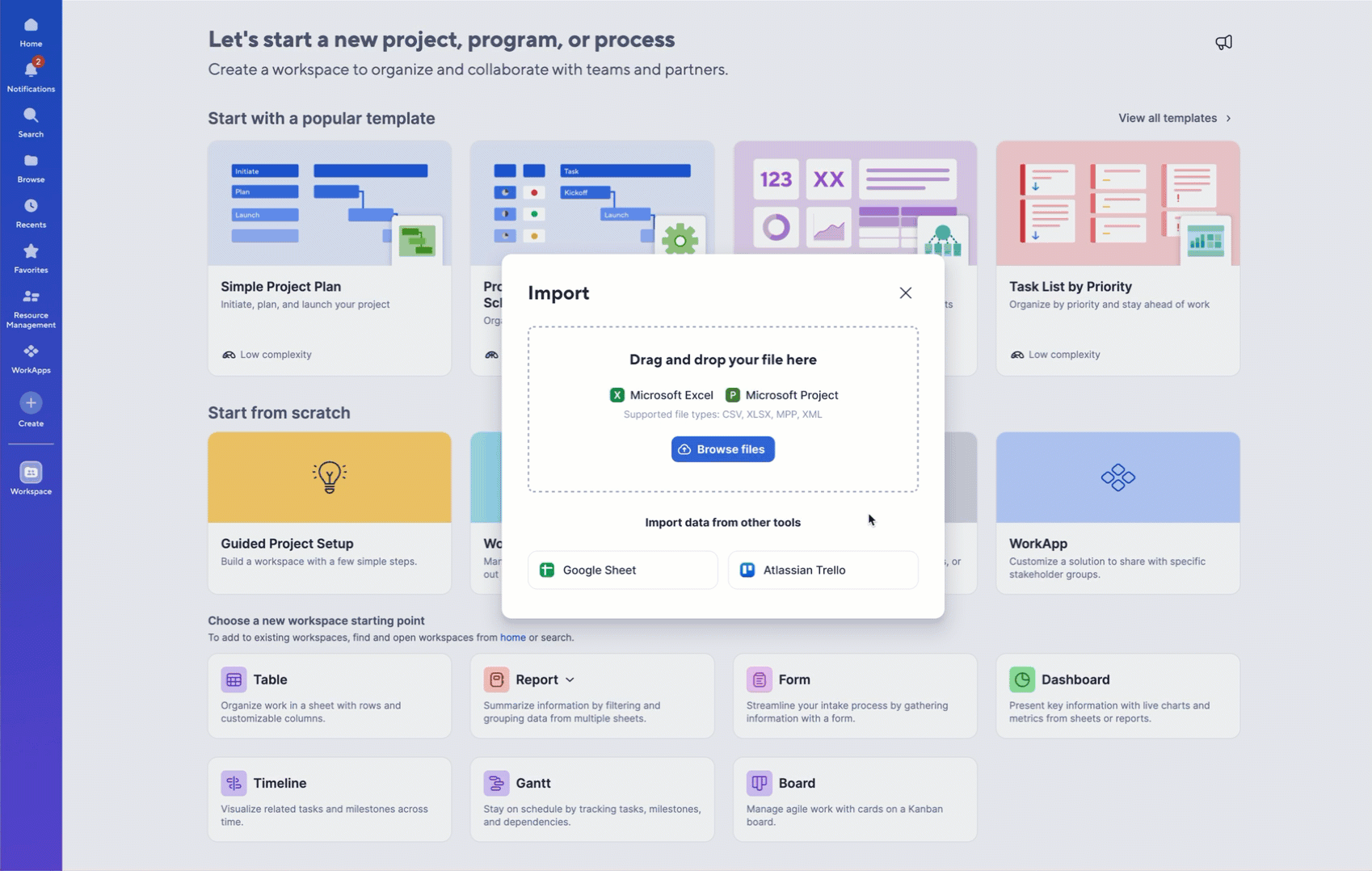Choose Atlassian Trello import option
This screenshot has height=871, width=1372.
point(823,570)
